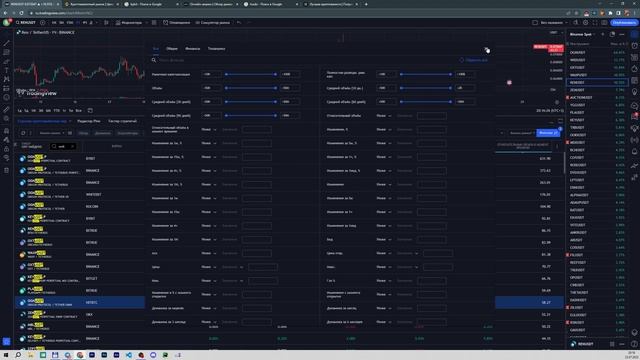Open Ниже dropdown for Изменение за 5м, %
The image size is (640, 360).
[383, 143]
